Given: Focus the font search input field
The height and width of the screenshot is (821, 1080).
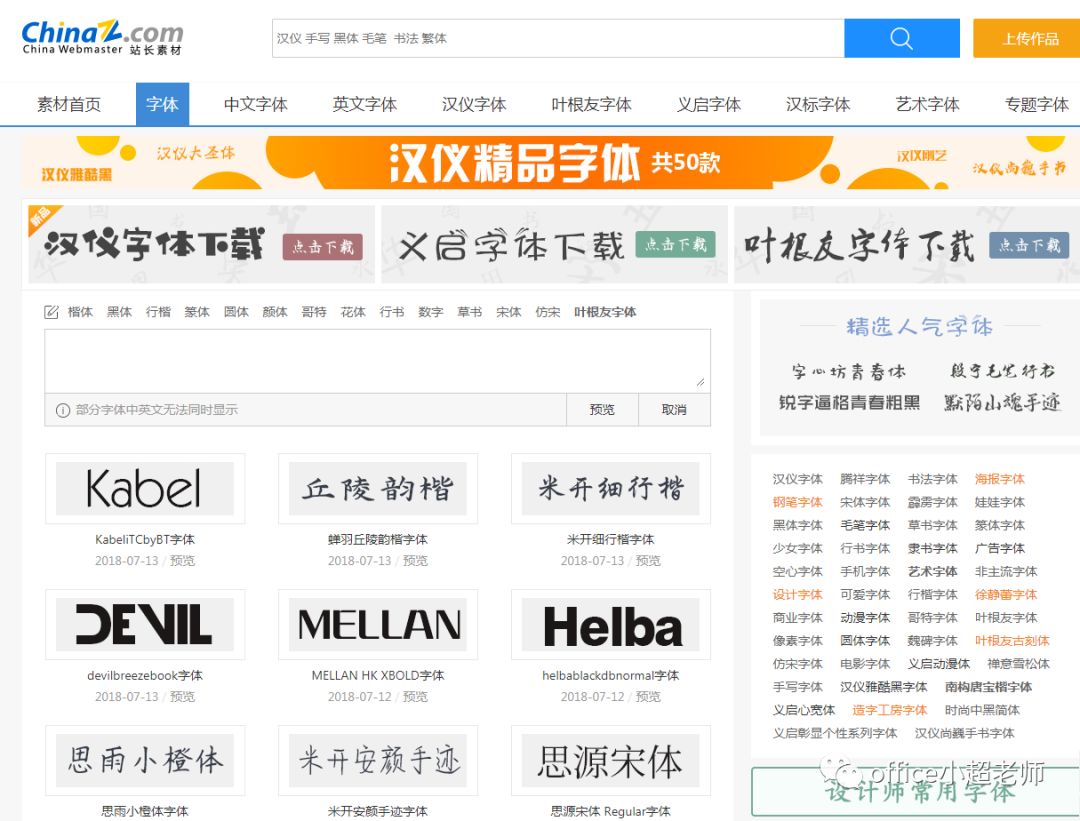Looking at the screenshot, I should pos(558,38).
